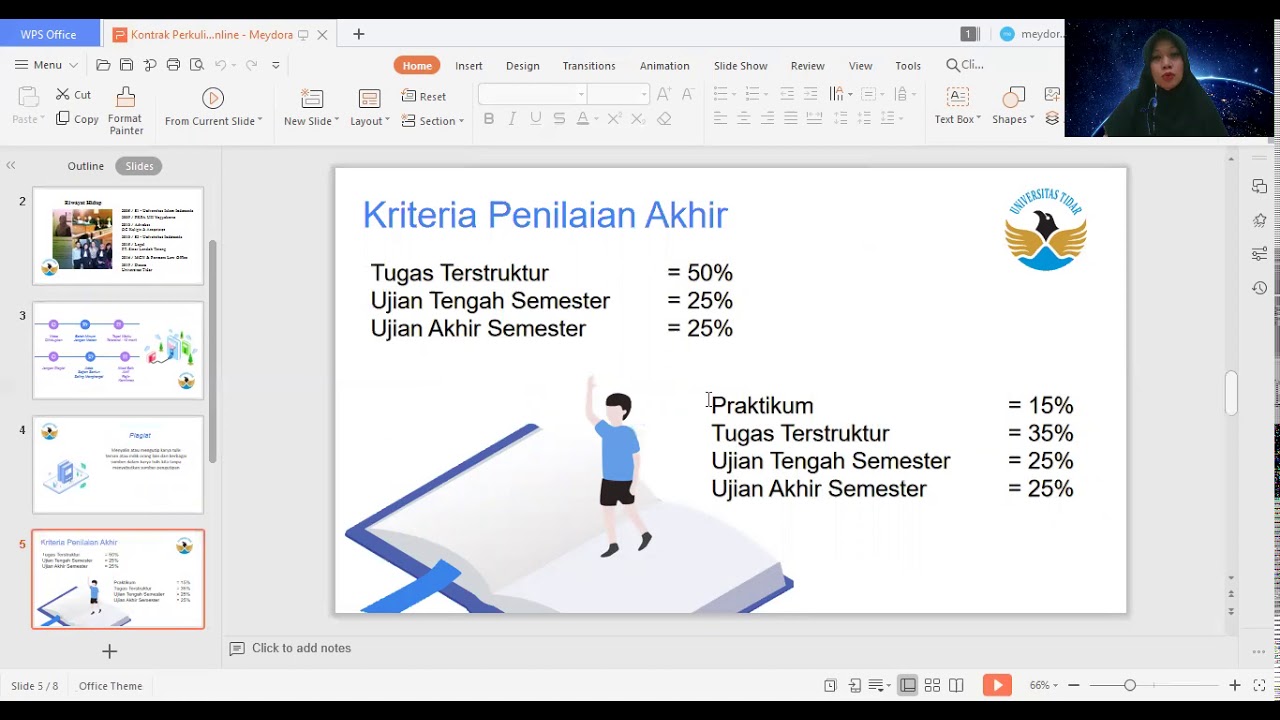Clear formatting with the eraser icon

(664, 119)
